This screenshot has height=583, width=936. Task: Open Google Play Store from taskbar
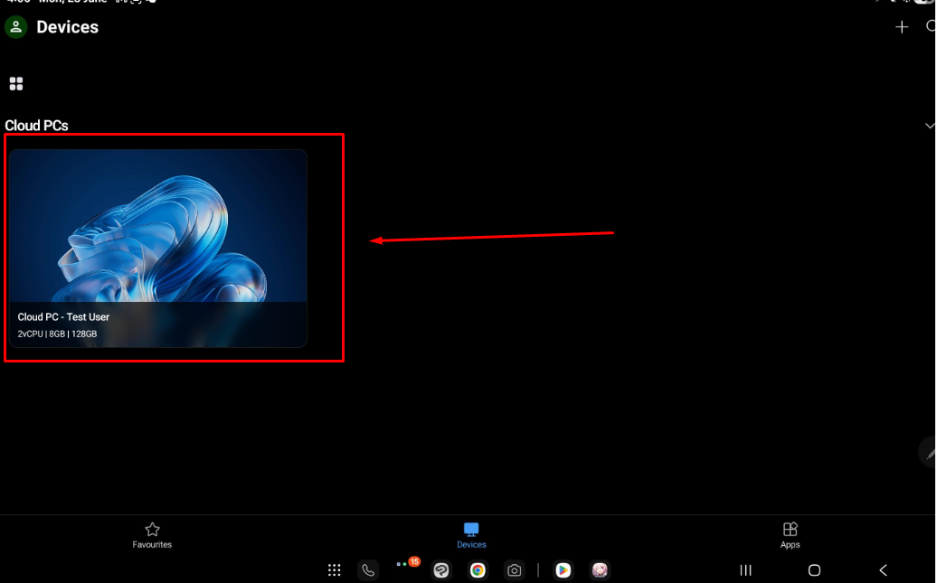click(563, 570)
